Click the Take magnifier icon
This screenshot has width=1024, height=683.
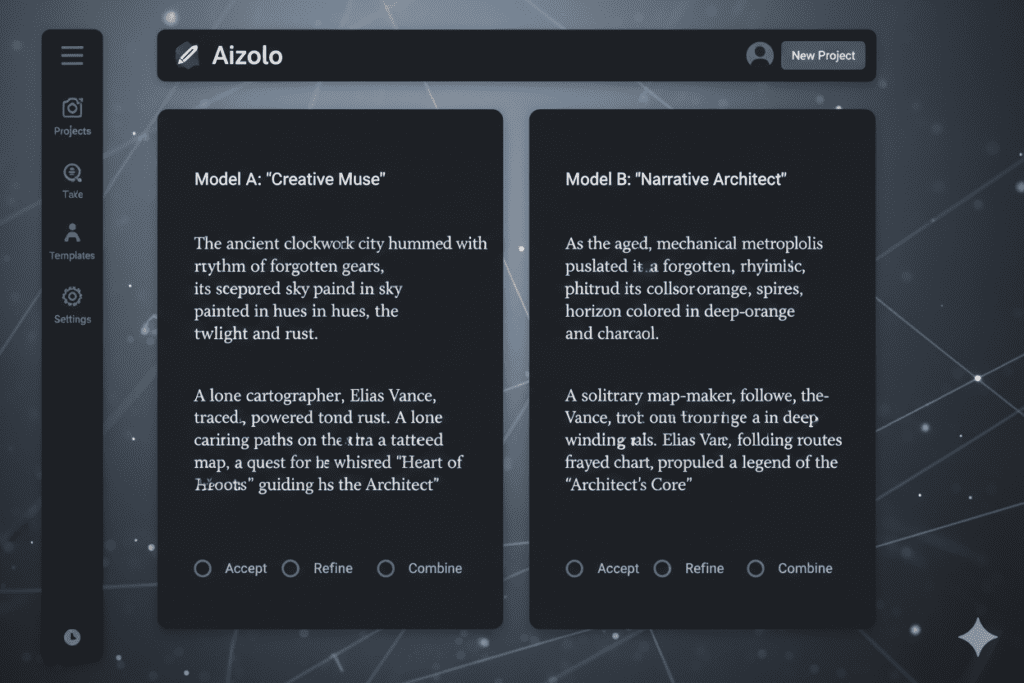(x=72, y=172)
